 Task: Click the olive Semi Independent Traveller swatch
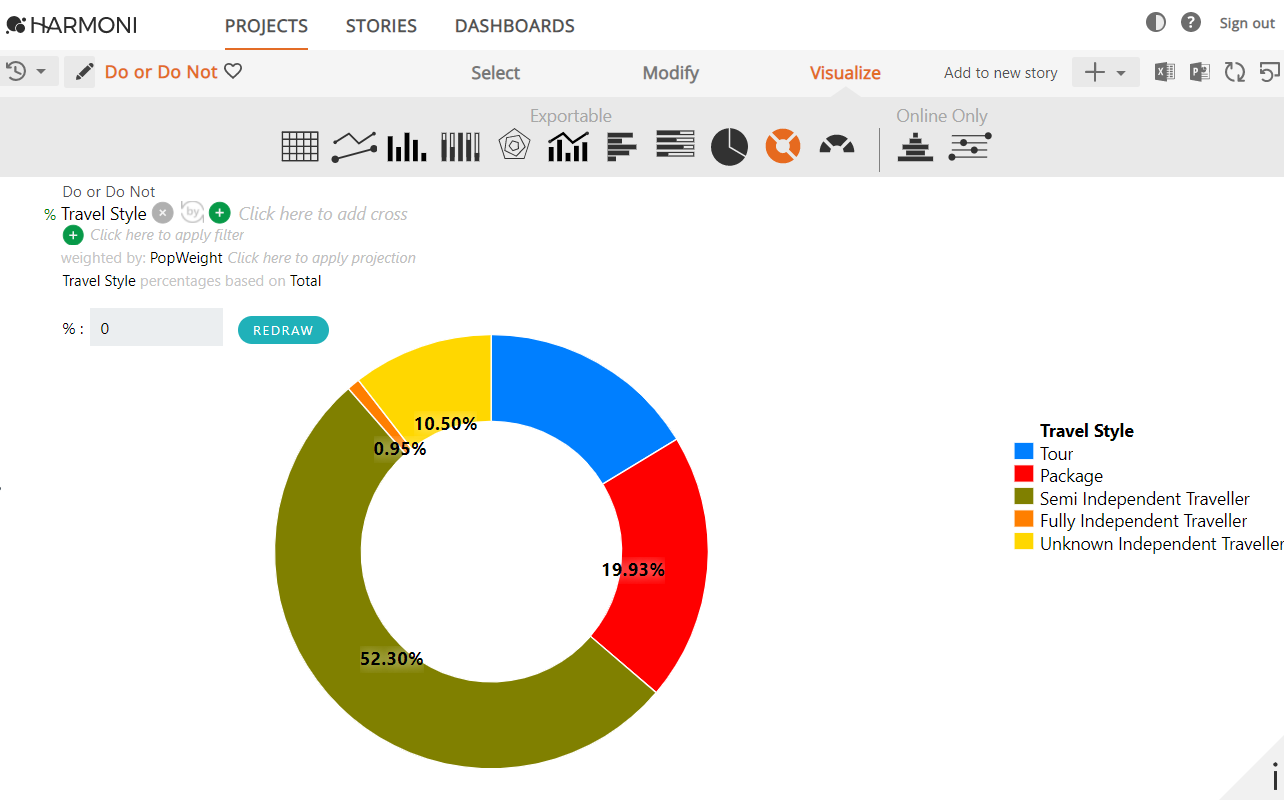click(x=1024, y=498)
